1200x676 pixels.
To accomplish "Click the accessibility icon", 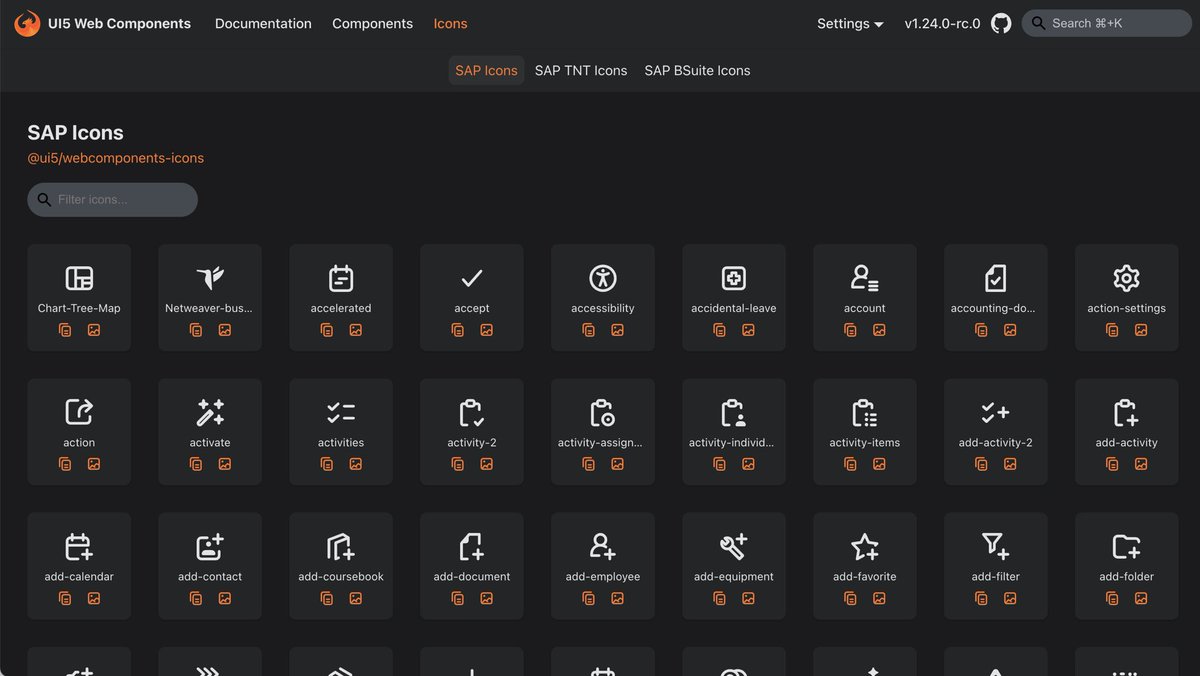I will pyautogui.click(x=603, y=278).
